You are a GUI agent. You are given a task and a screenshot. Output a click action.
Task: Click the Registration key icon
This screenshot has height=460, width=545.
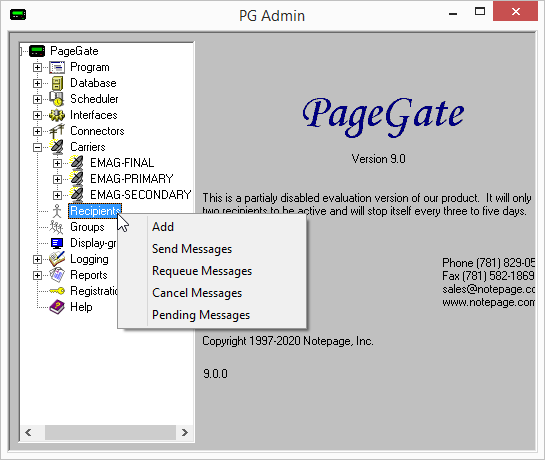pos(57,291)
